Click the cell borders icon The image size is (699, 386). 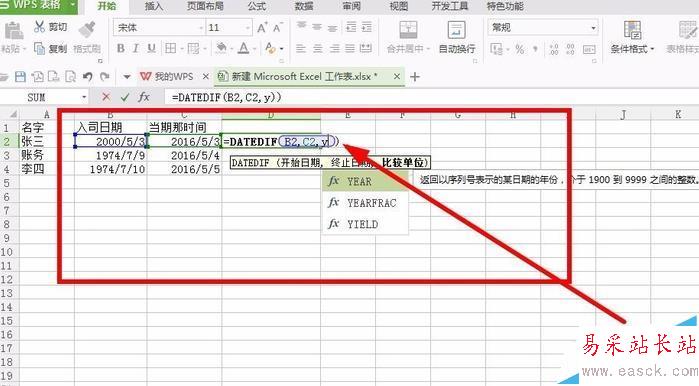coord(170,48)
